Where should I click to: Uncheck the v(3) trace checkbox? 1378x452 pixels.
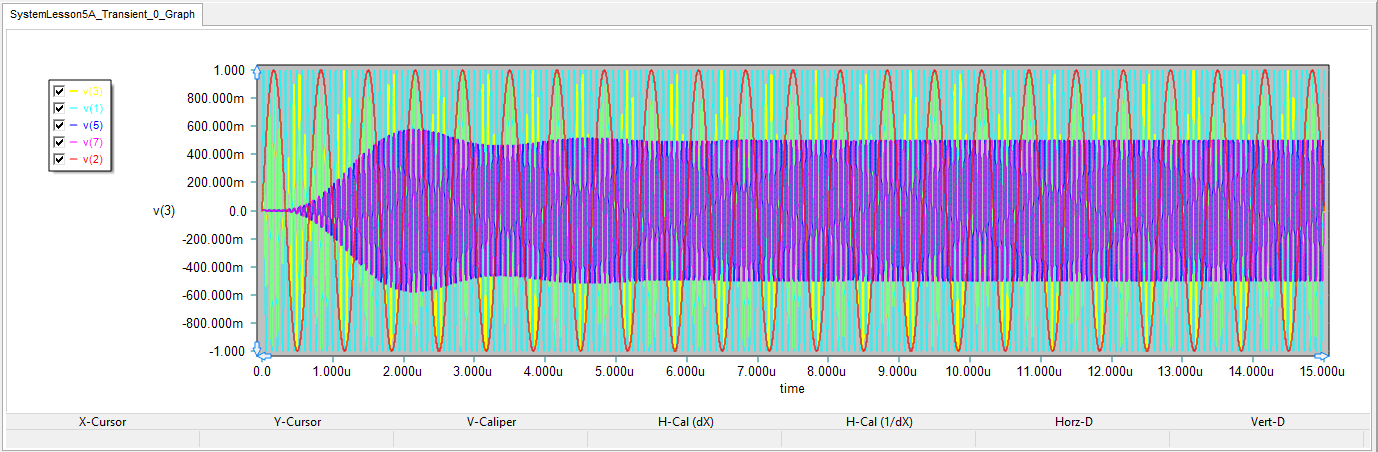(x=59, y=91)
